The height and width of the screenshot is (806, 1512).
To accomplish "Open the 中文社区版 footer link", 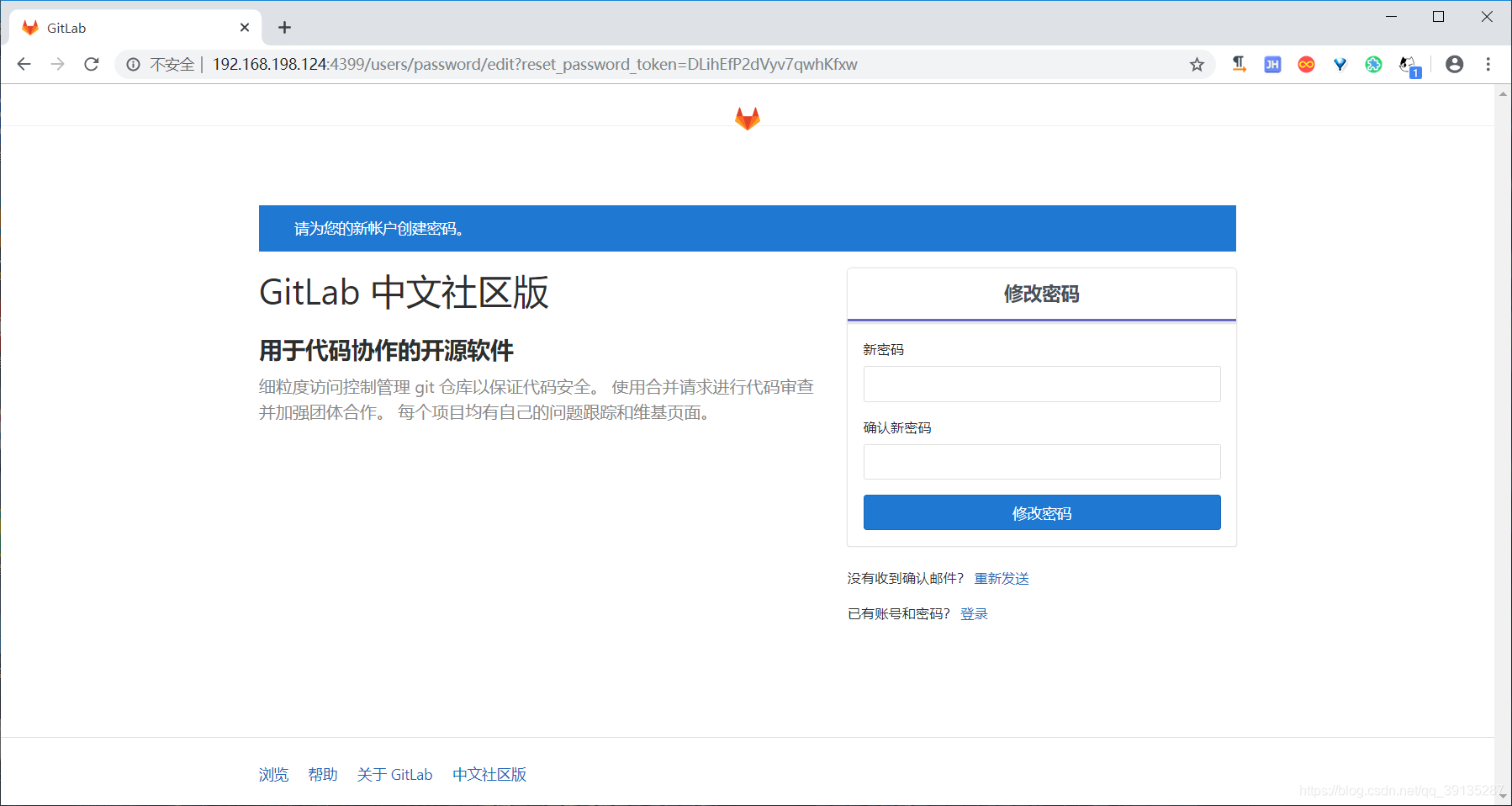I will pyautogui.click(x=489, y=774).
